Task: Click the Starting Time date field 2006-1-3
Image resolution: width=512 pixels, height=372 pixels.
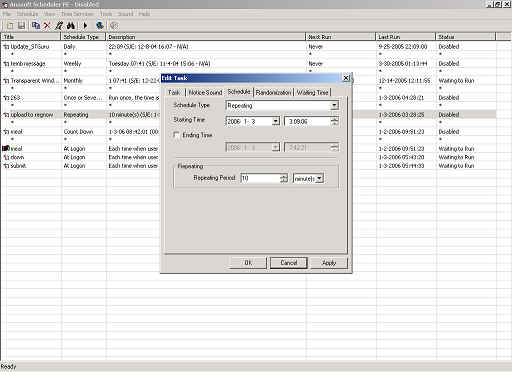Action: pos(249,121)
